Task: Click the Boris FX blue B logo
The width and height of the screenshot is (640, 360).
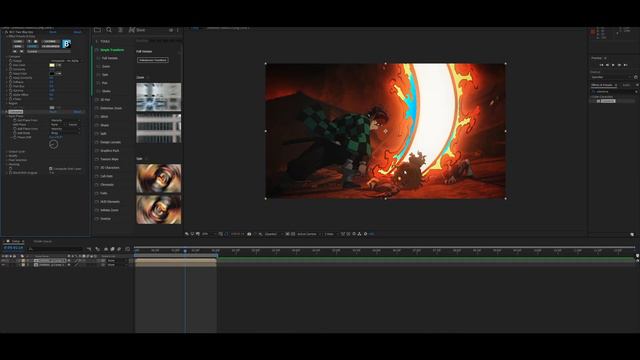Action: click(67, 43)
